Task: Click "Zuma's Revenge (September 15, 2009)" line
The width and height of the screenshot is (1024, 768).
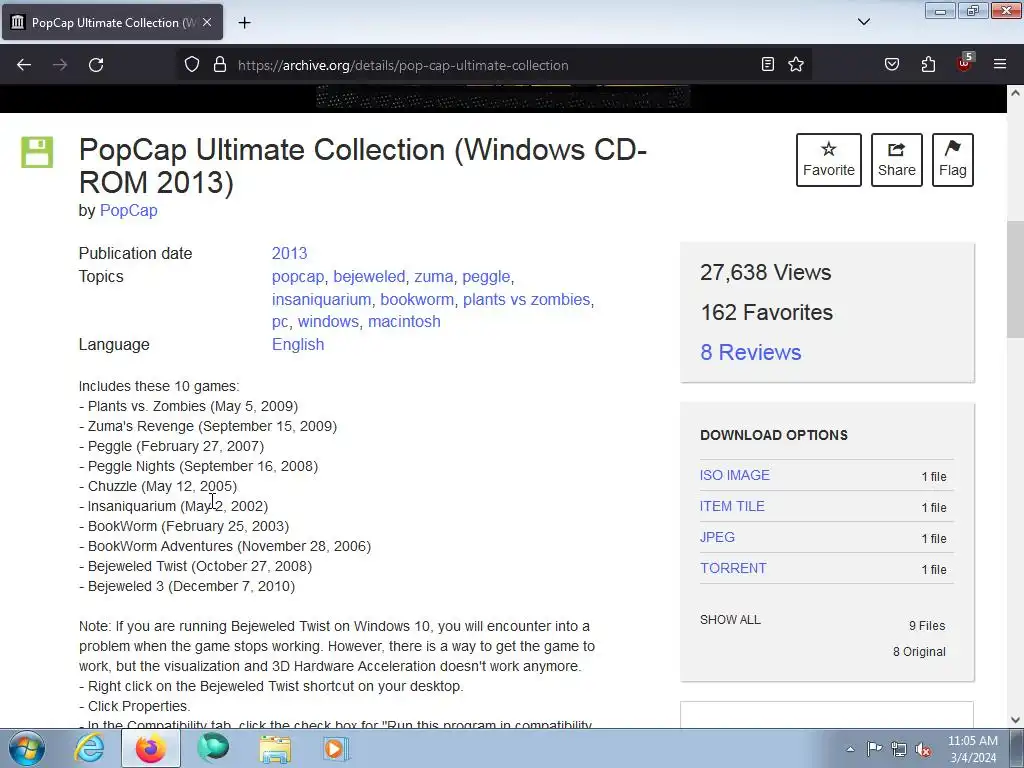Action: [208, 426]
